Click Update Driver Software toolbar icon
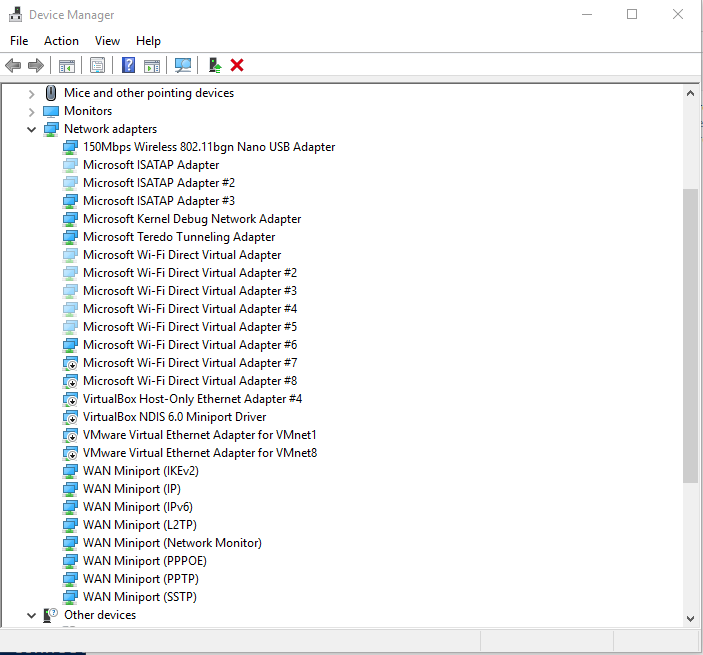This screenshot has width=703, height=655. pyautogui.click(x=214, y=65)
